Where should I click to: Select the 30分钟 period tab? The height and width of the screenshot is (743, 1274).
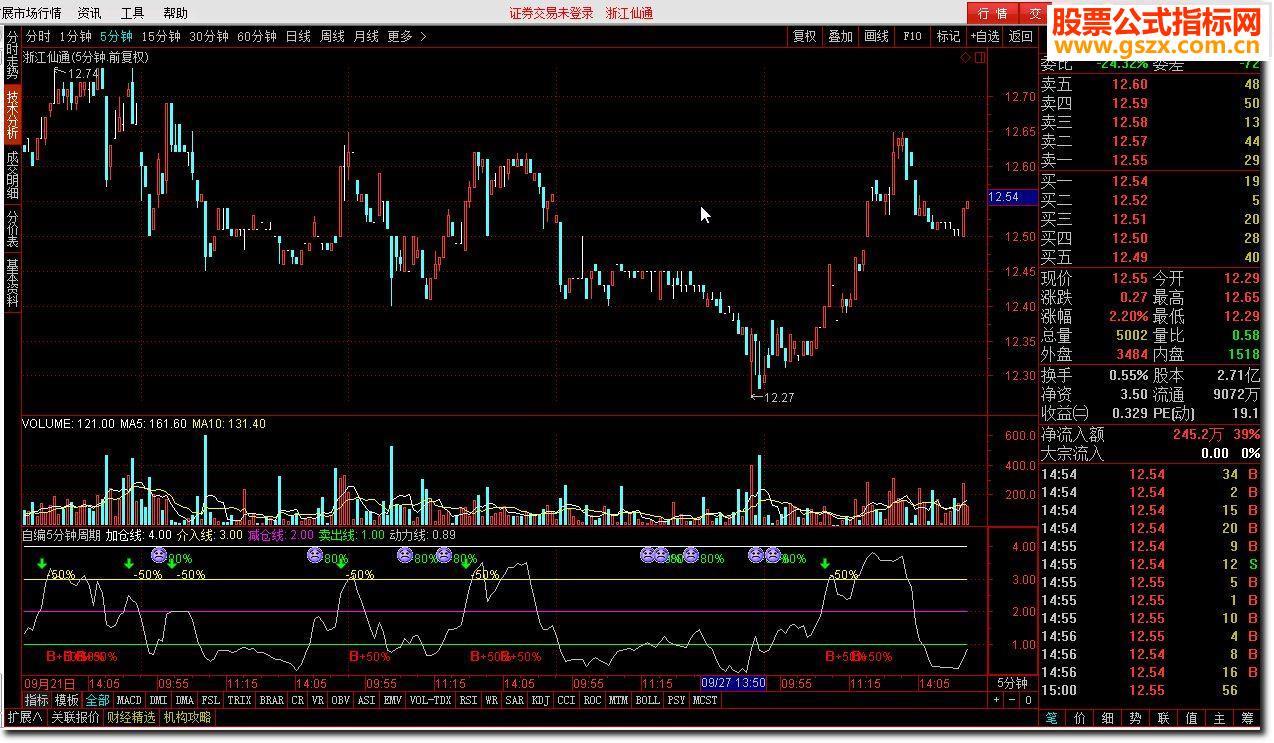(208, 36)
